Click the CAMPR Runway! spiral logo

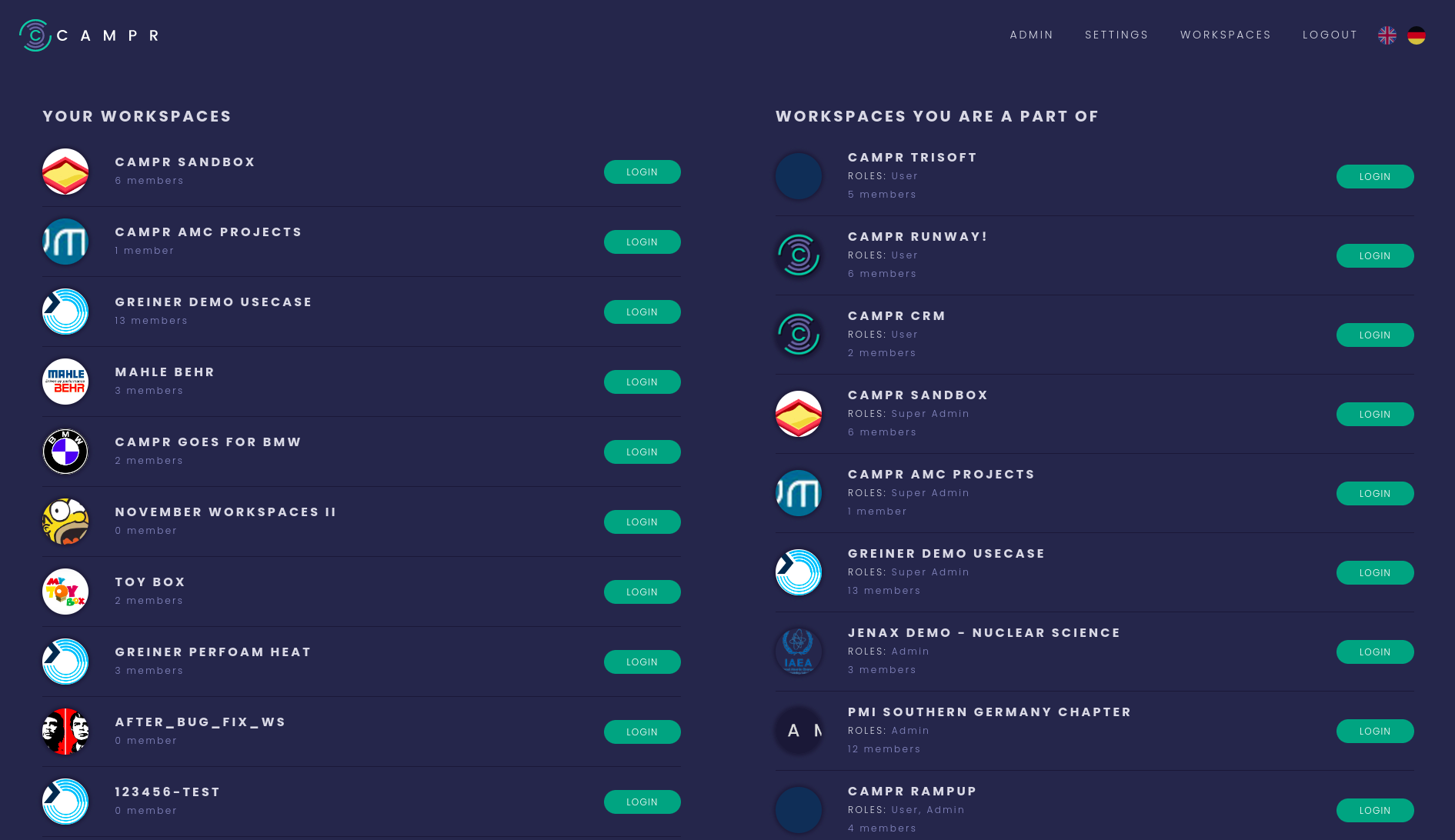coord(799,255)
